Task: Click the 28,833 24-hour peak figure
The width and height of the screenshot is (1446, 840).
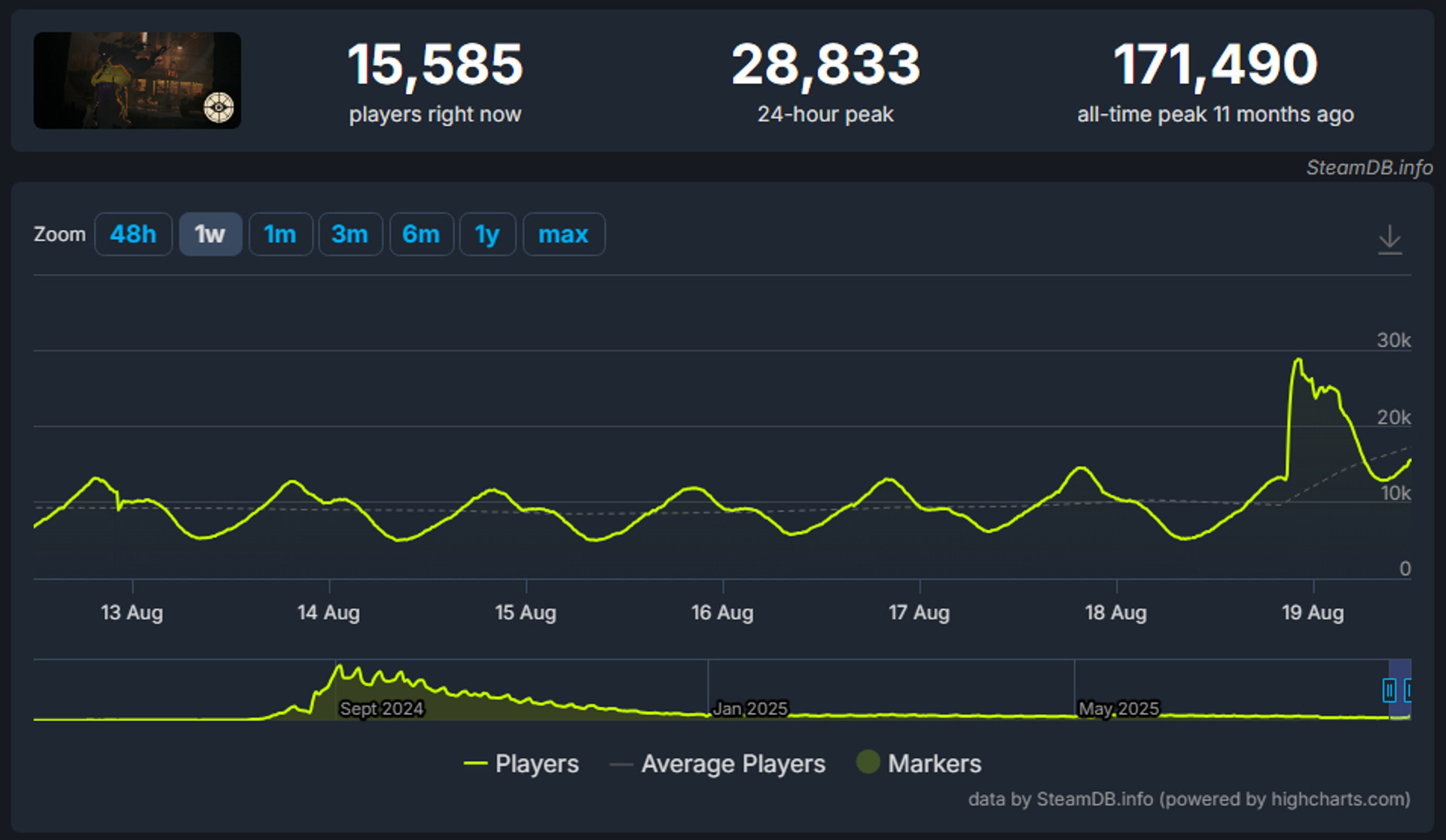Action: coord(825,65)
